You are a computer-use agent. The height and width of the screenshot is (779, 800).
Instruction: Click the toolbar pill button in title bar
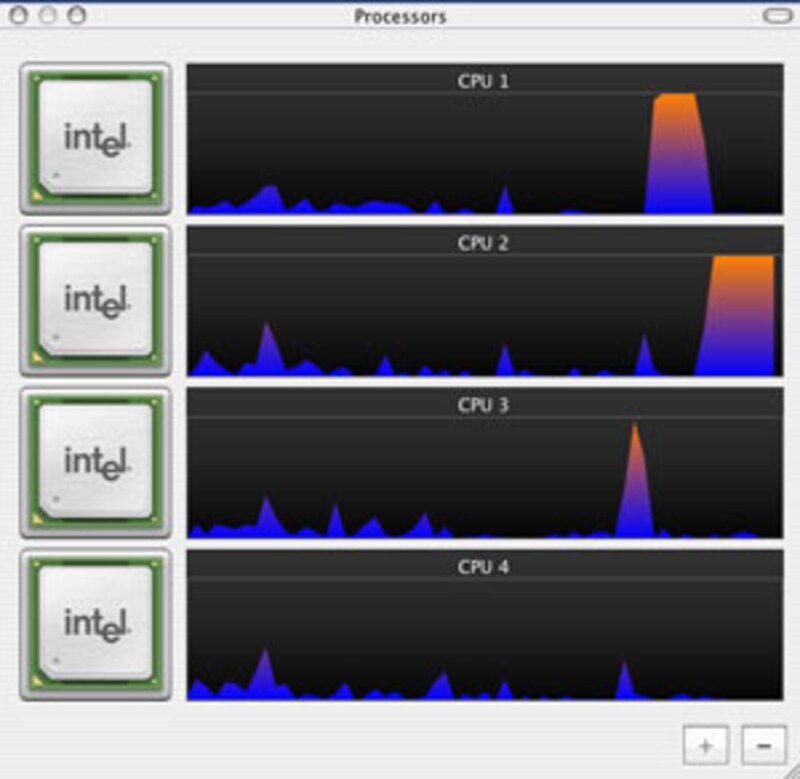(x=776, y=16)
